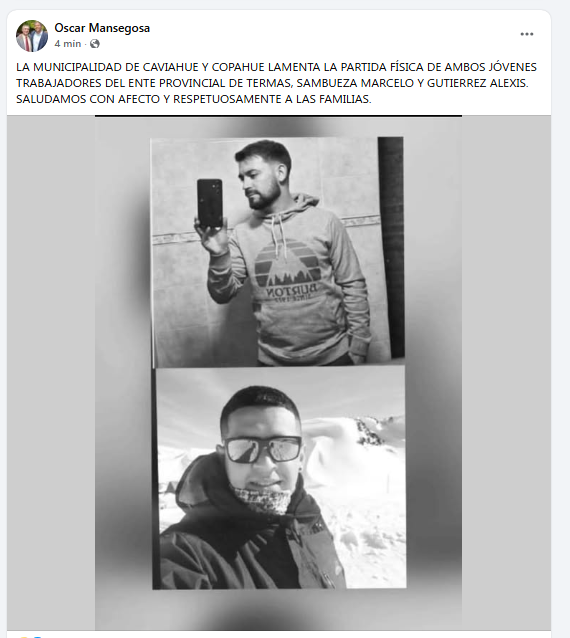570x638 pixels.
Task: Click the mirror selfie photo with Burton hoodie
Action: pyautogui.click(x=277, y=252)
